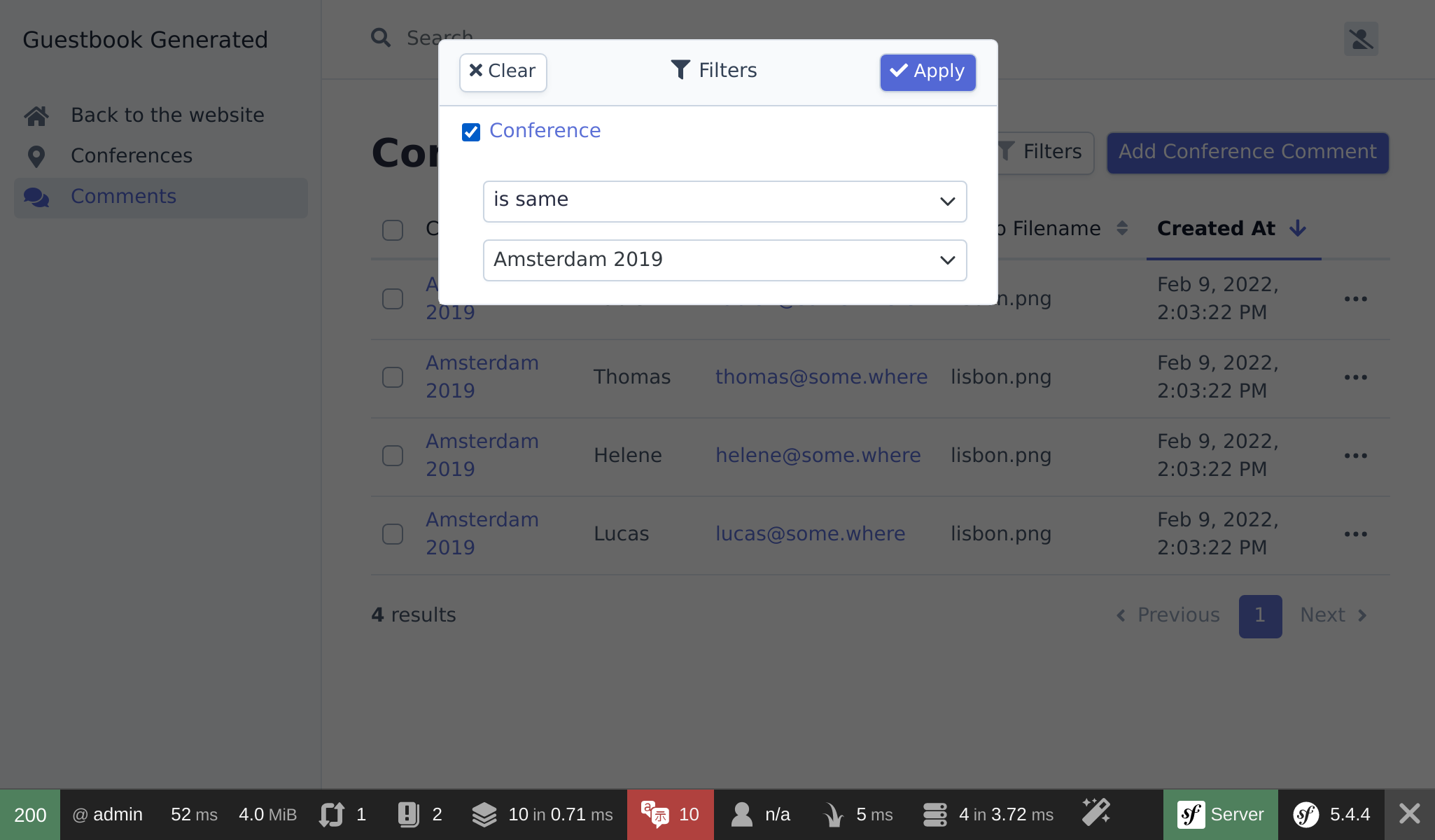Open the translation panel icon showing 10
Image resolution: width=1435 pixels, height=840 pixels.
655,814
